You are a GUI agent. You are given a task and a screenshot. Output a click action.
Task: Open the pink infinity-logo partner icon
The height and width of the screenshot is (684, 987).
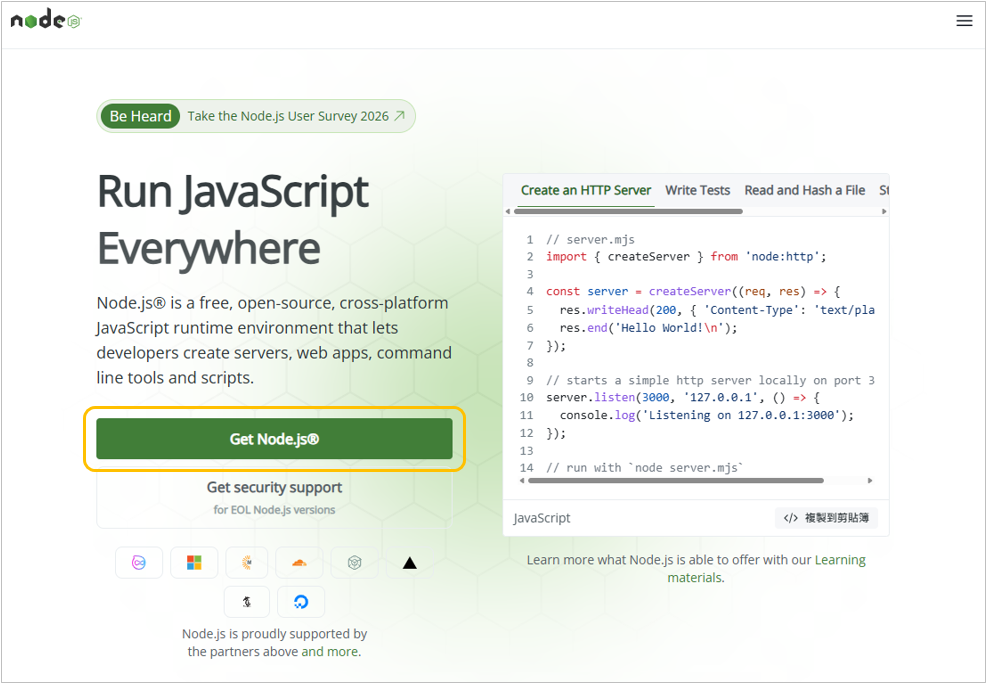139,563
